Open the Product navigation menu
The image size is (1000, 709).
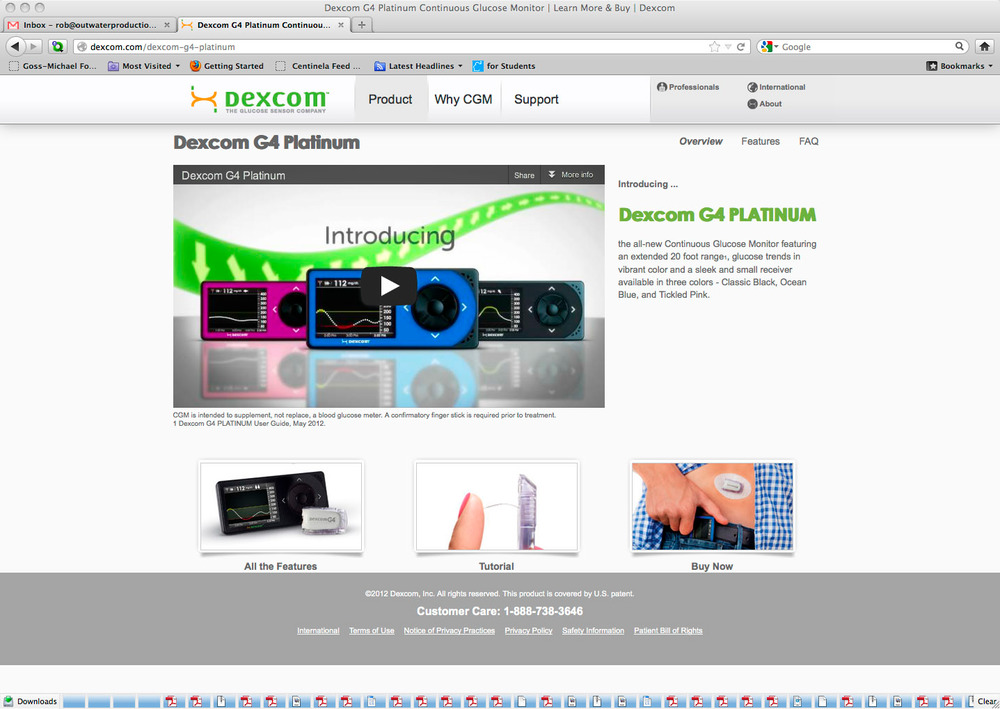coord(390,99)
